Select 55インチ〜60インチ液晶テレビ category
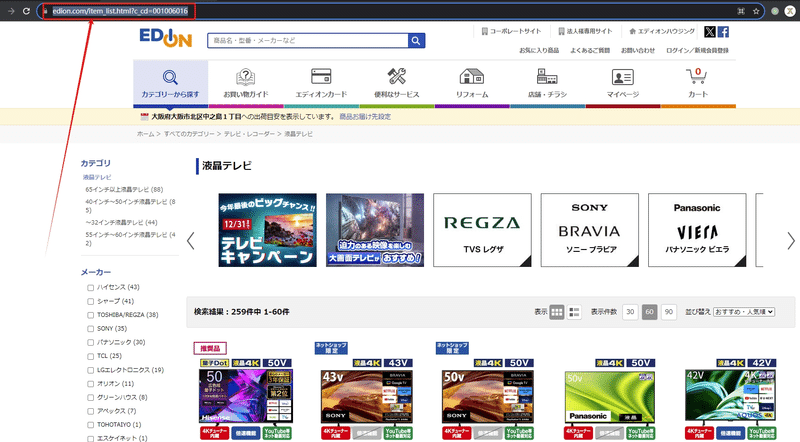This screenshot has width=800, height=442. click(131, 239)
